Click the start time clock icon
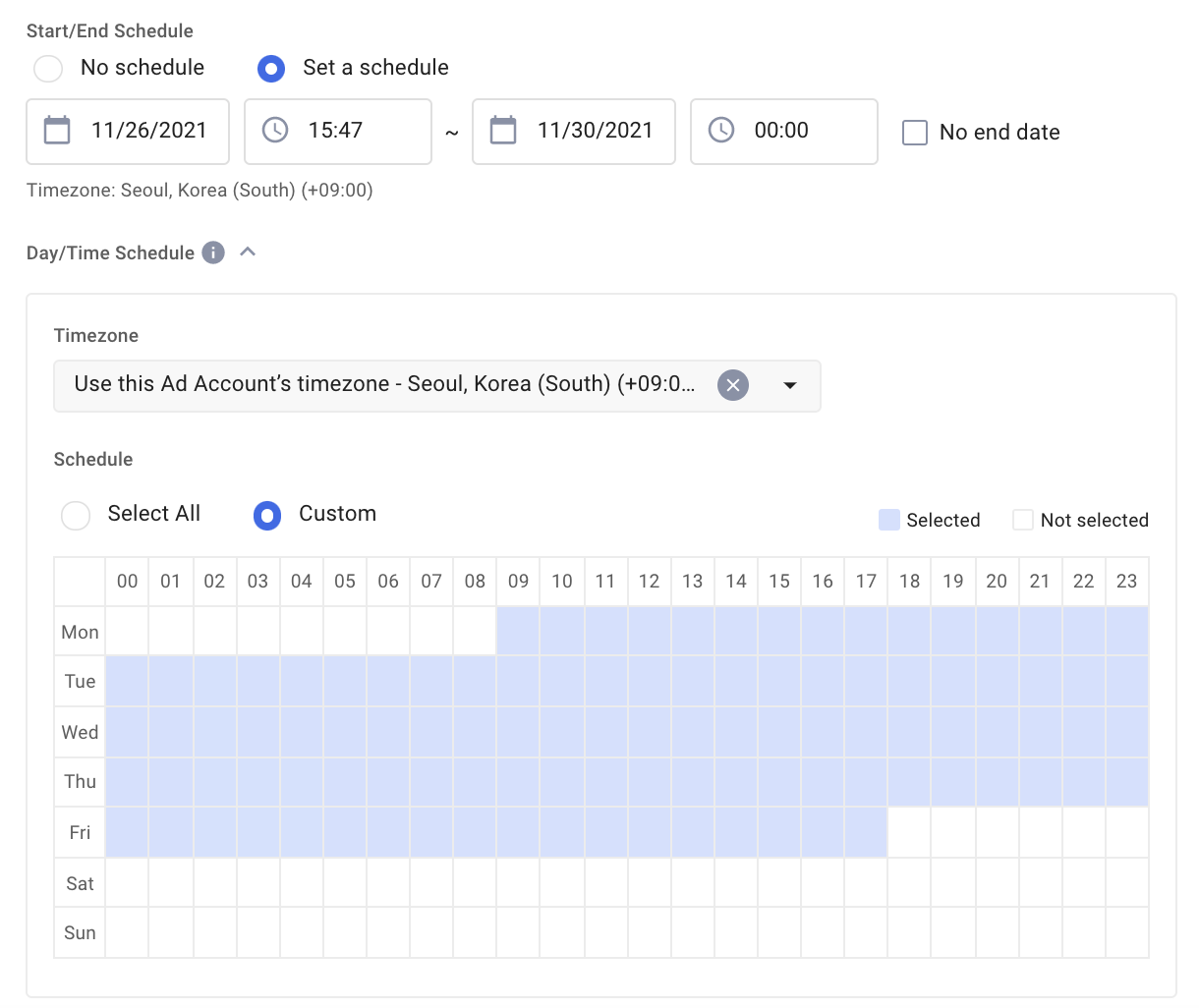Viewport: 1199px width, 1008px height. (275, 131)
